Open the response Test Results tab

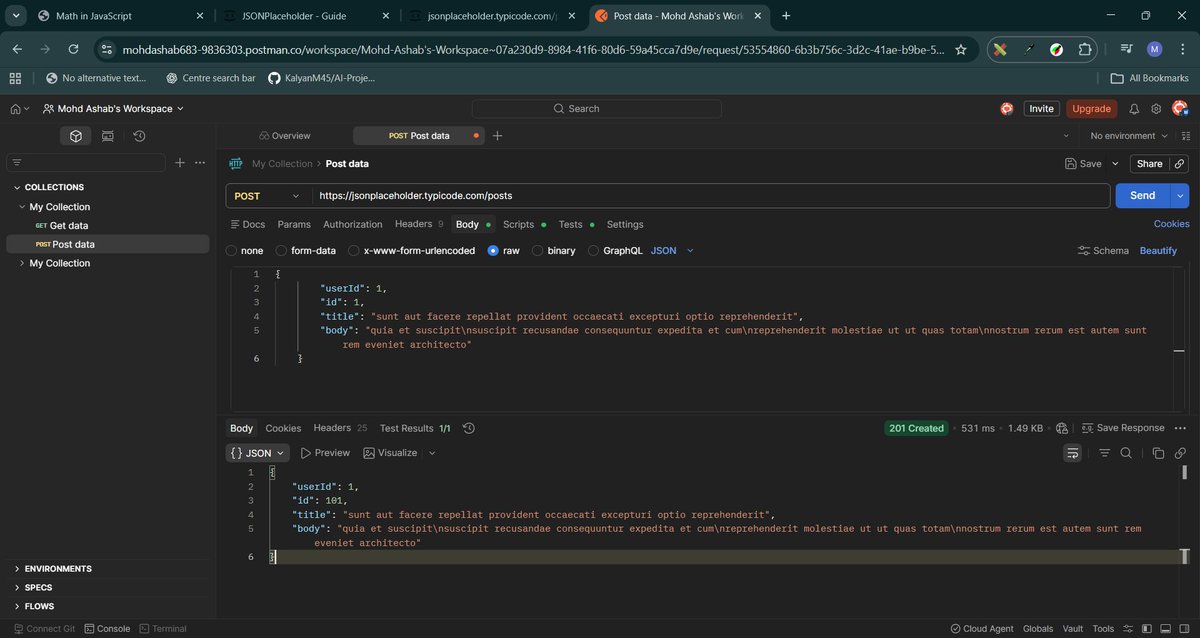click(x=415, y=428)
